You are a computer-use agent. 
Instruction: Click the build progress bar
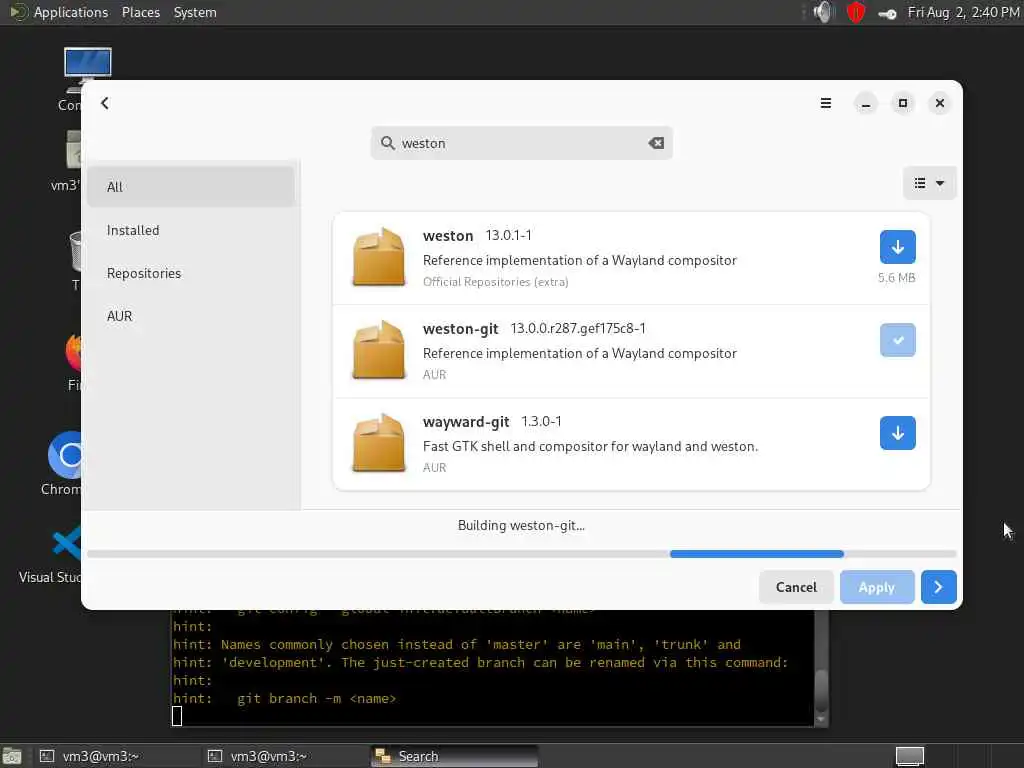click(x=522, y=554)
